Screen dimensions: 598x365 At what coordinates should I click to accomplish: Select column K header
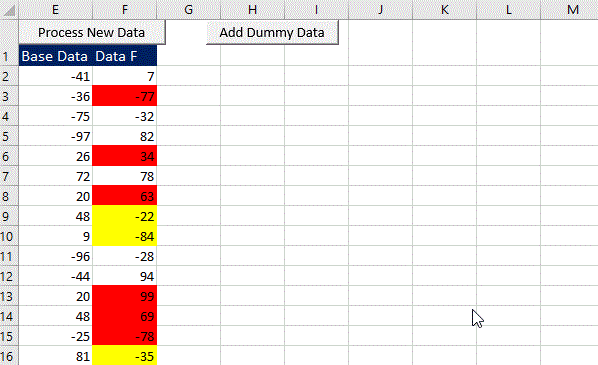[445, 10]
